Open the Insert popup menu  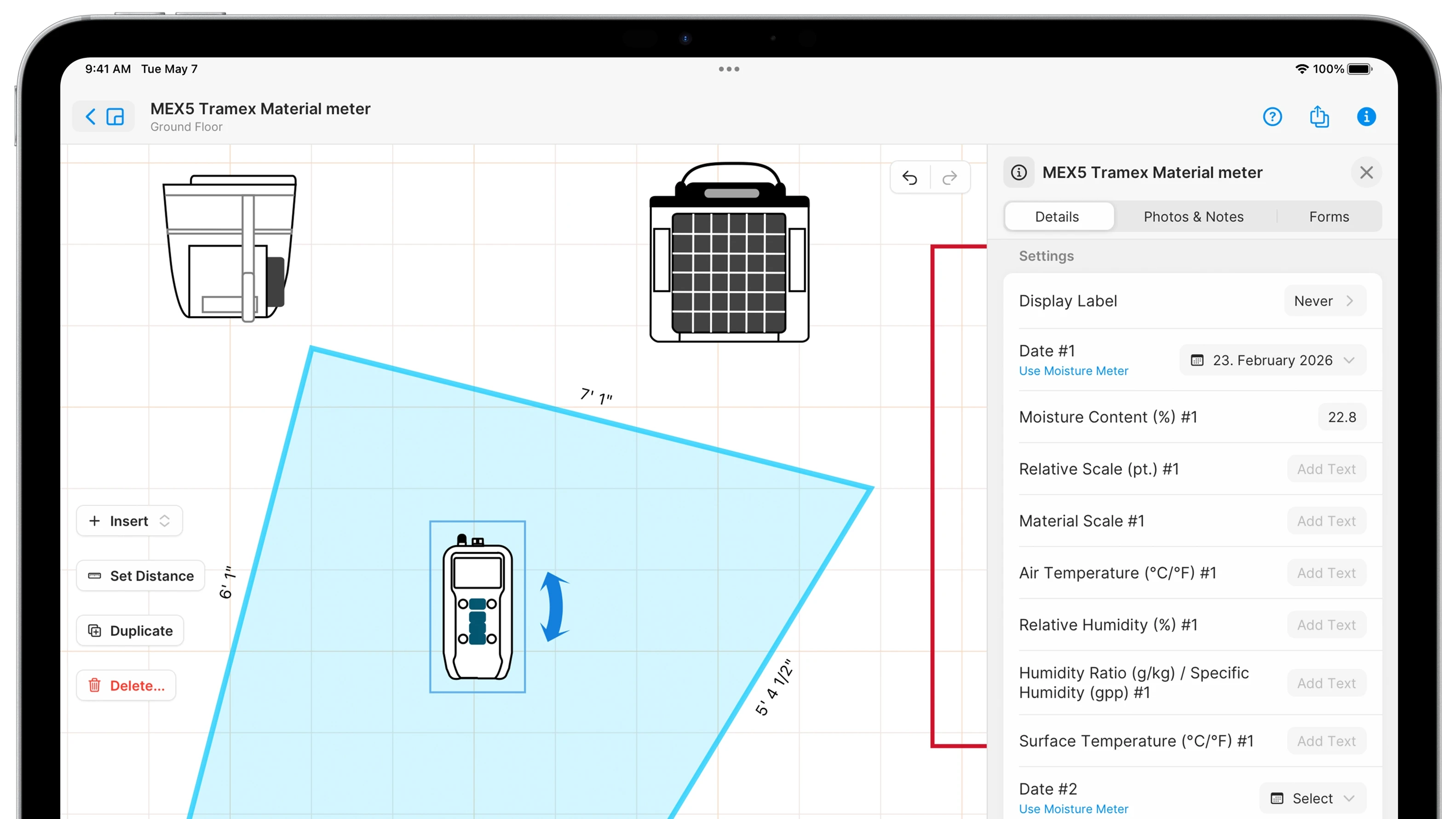tap(129, 521)
